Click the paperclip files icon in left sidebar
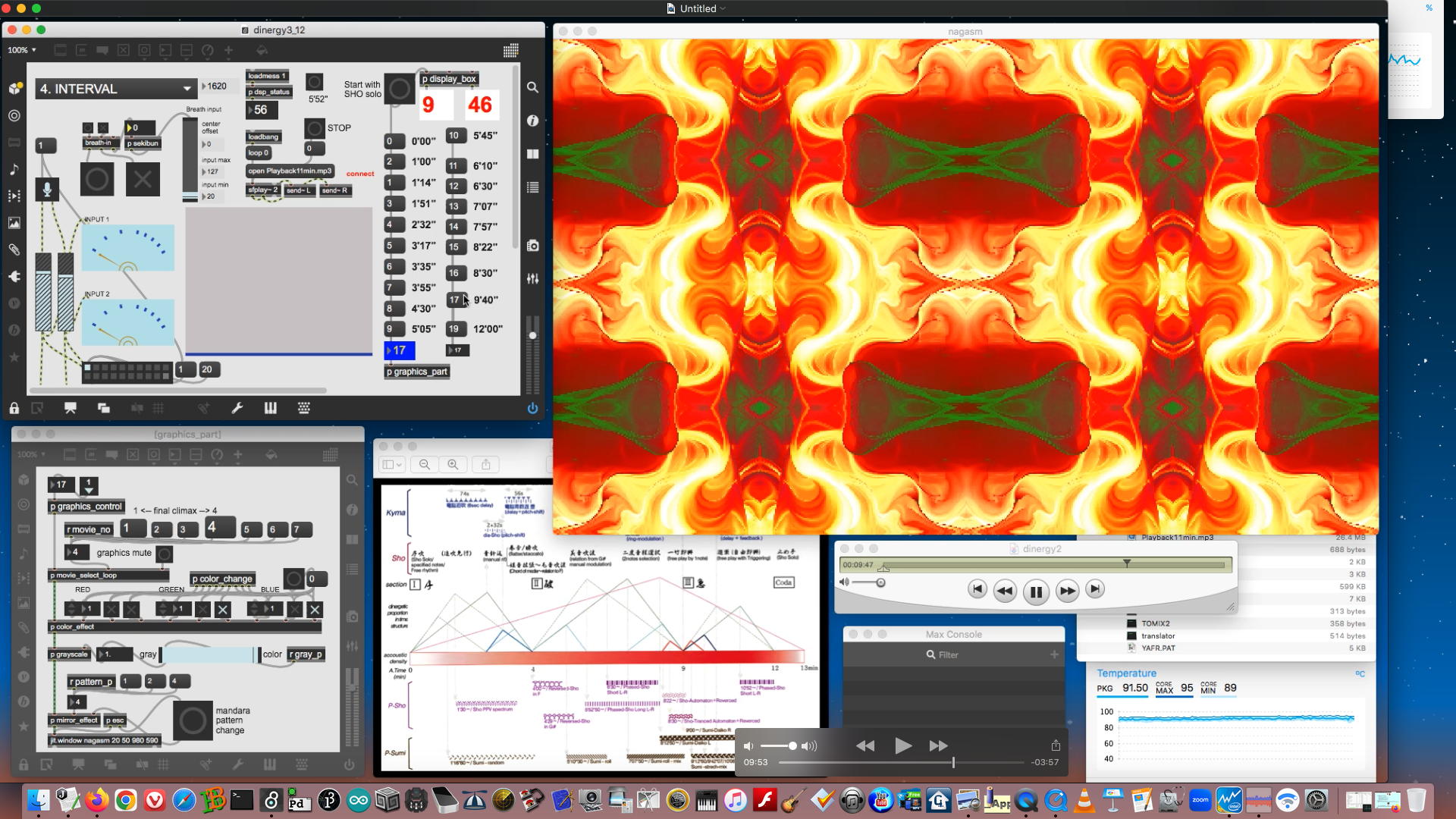 point(14,249)
